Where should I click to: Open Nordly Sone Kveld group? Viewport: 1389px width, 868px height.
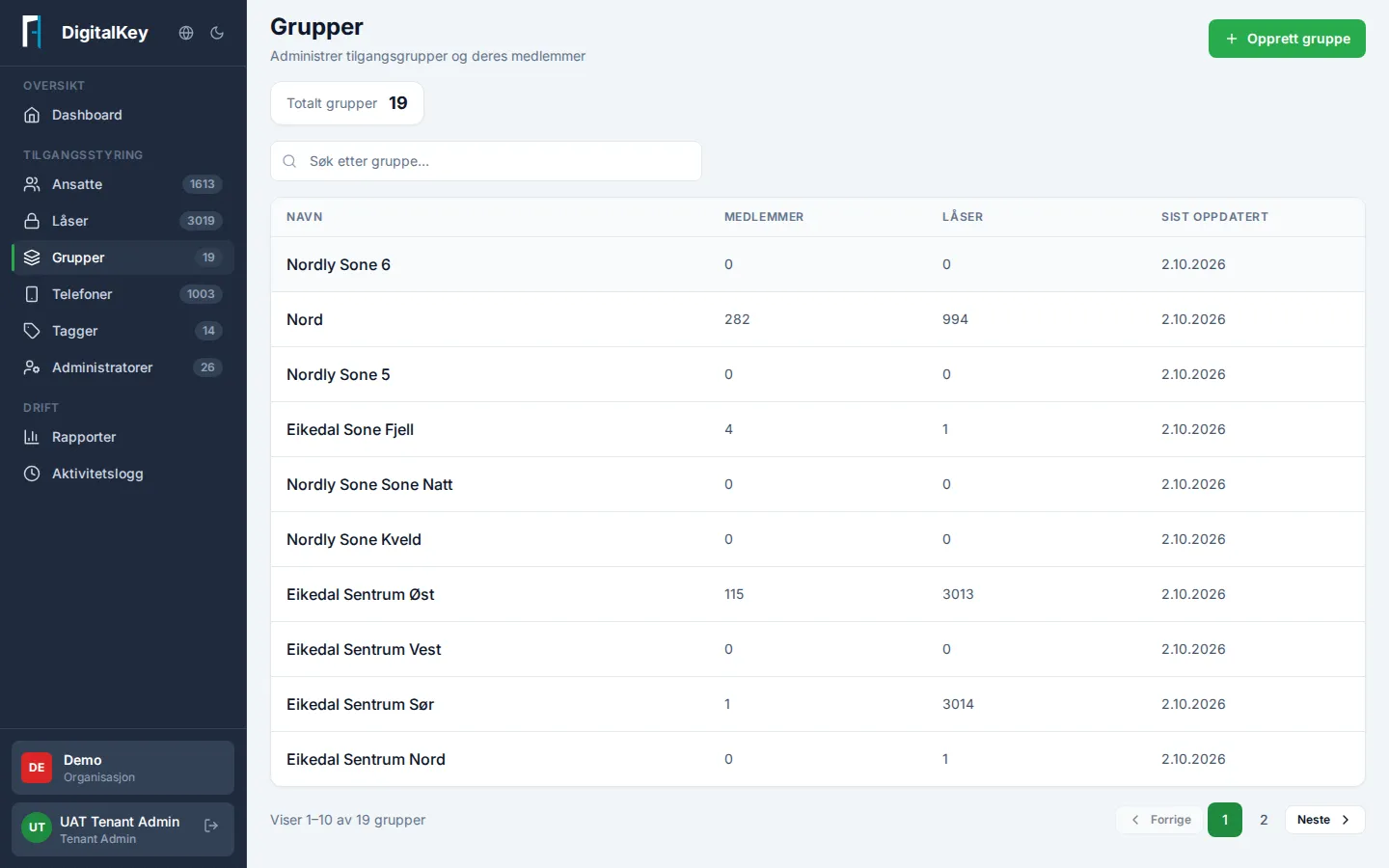[818, 539]
